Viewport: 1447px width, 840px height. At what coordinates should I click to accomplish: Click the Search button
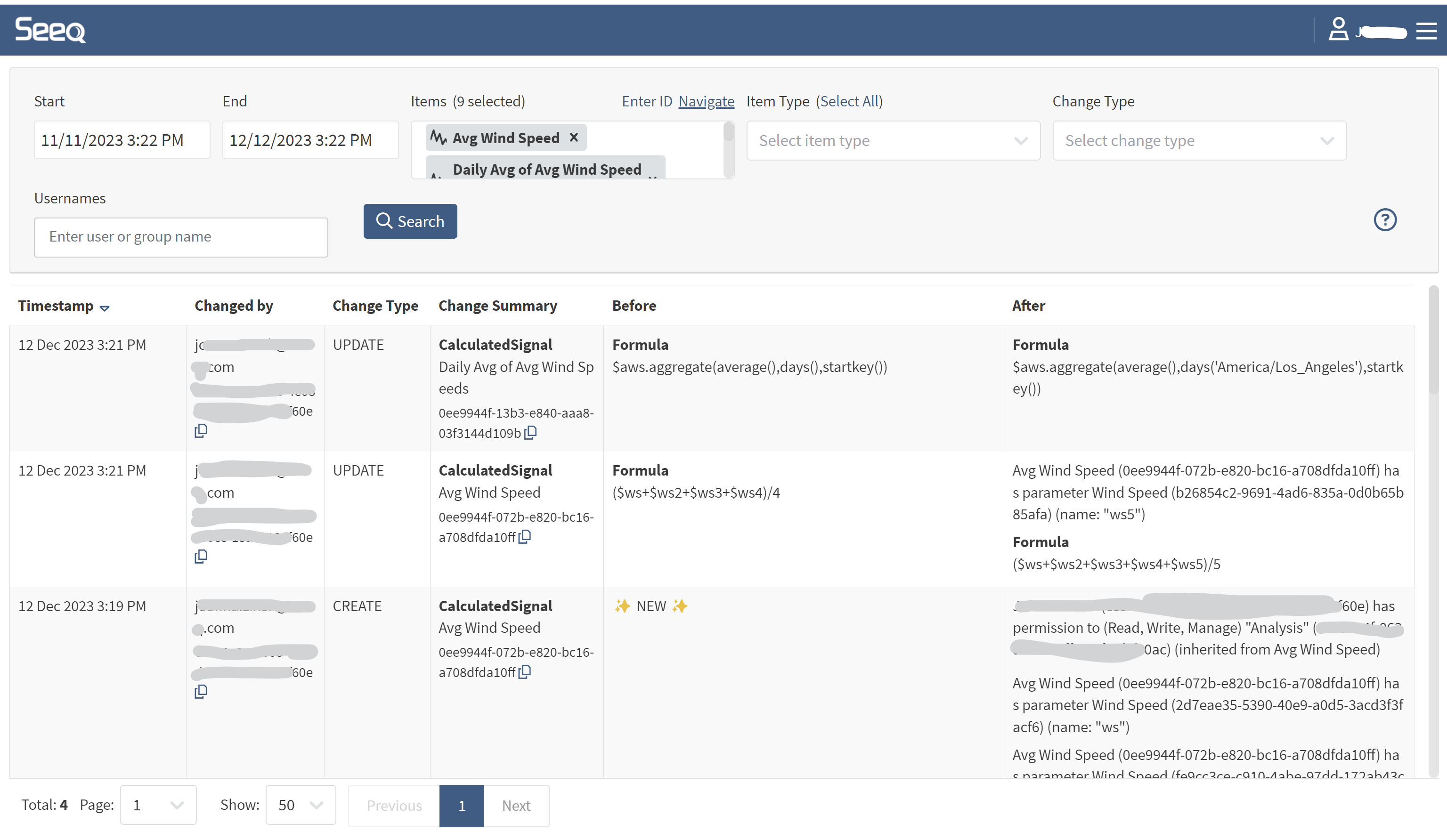[410, 221]
